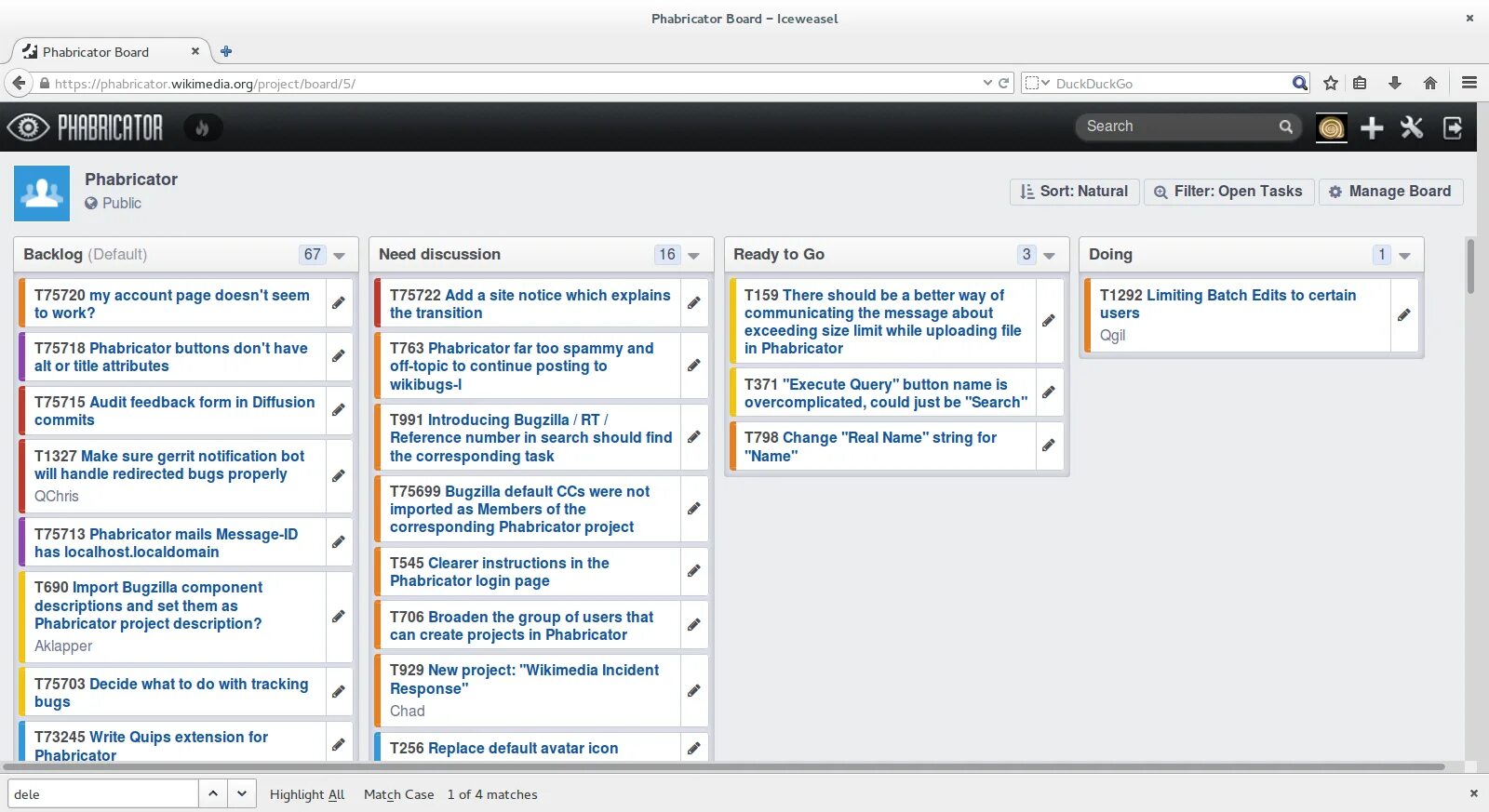Open the Manage Board dropdown
1489x812 pixels.
click(1390, 192)
